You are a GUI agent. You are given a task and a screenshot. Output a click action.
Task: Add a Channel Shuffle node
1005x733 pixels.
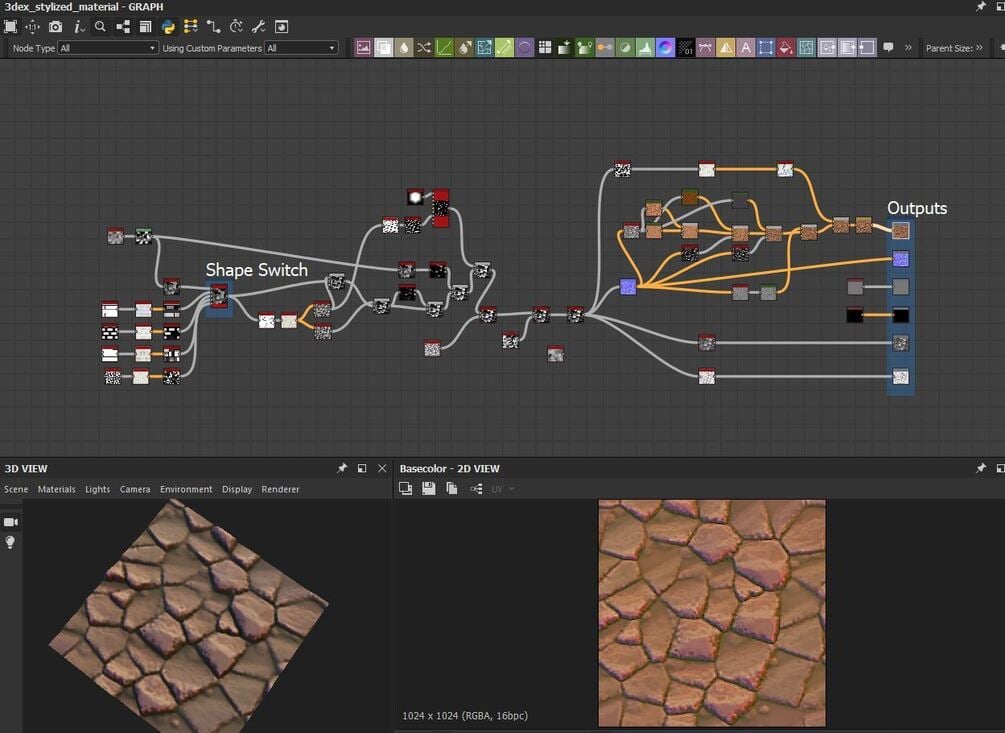424,48
